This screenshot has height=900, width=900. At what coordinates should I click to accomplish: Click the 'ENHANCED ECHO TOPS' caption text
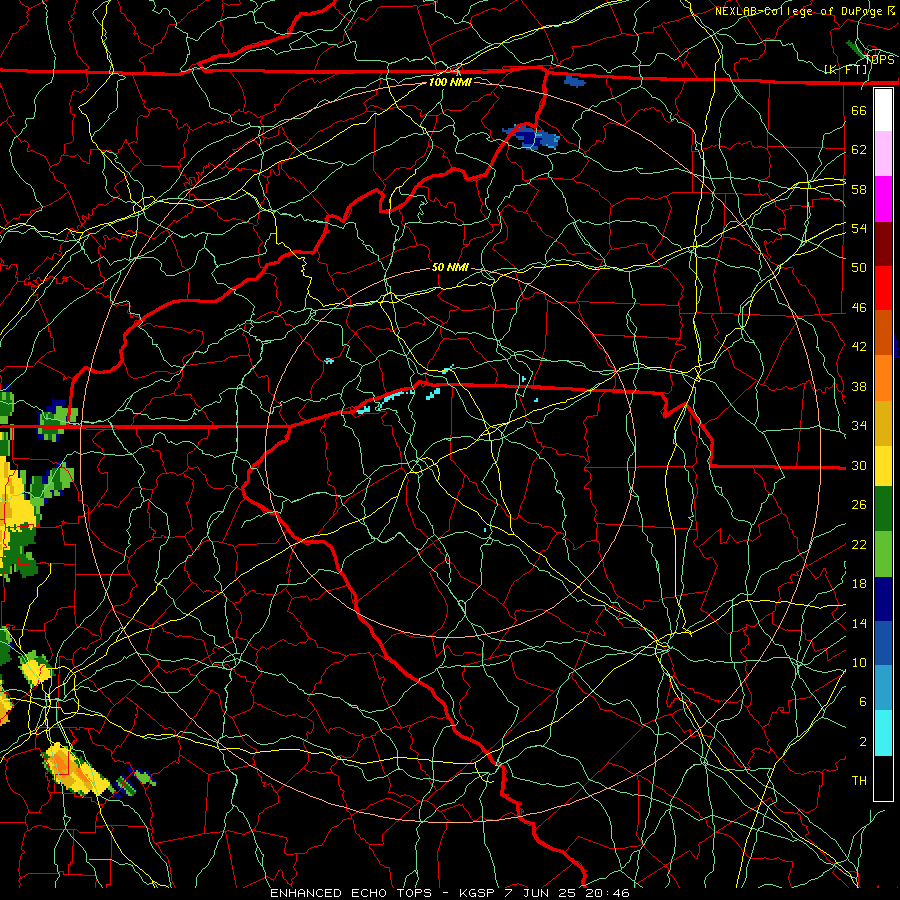(x=351, y=893)
